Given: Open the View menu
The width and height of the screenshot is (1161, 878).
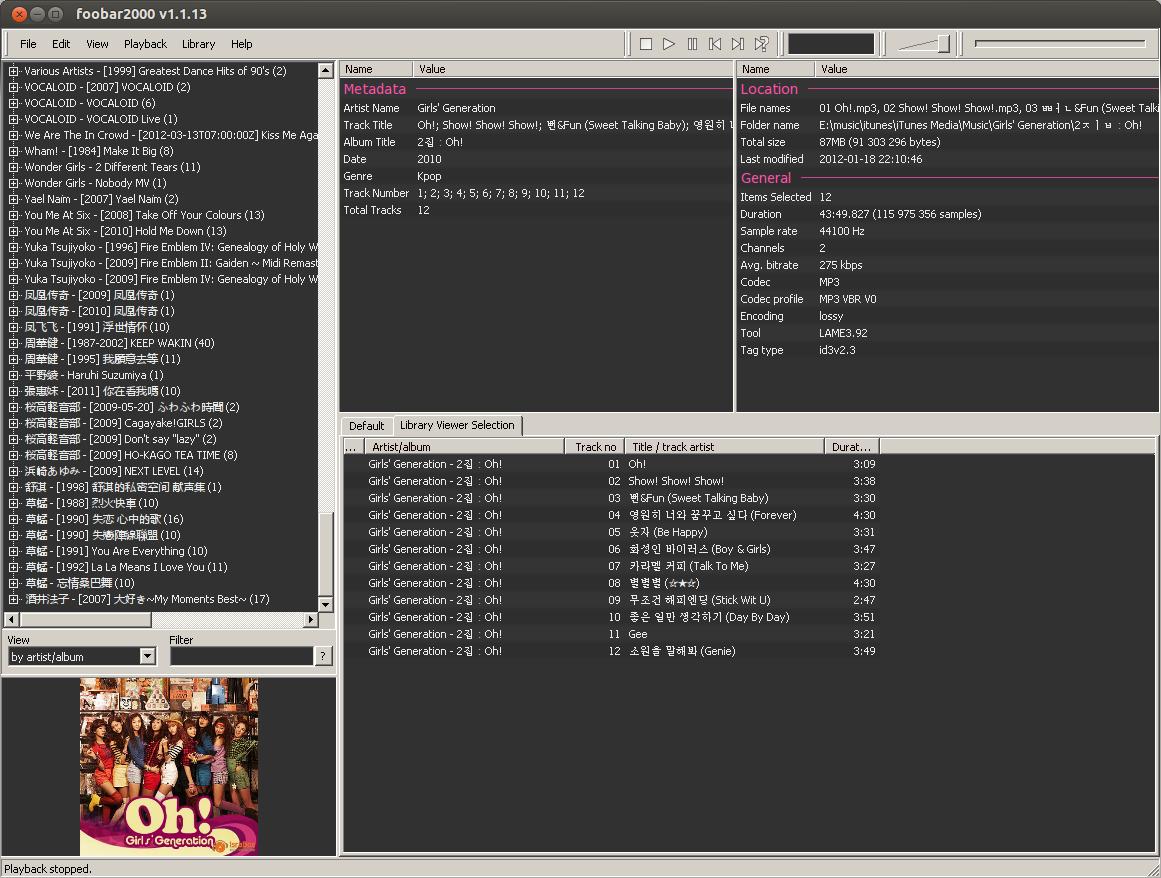Looking at the screenshot, I should [97, 44].
